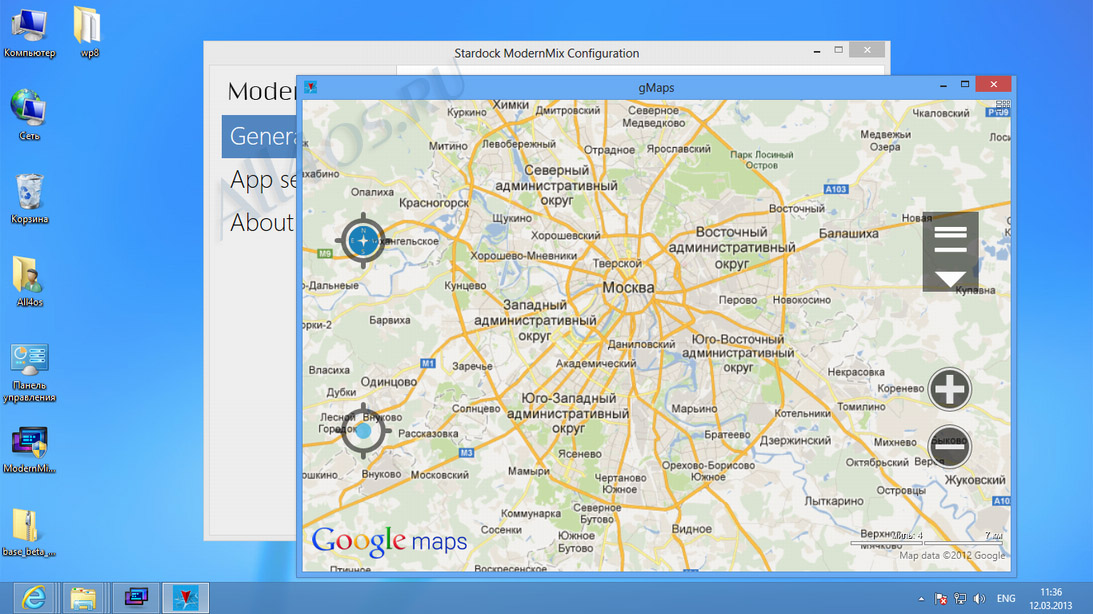Click the gMaps title bar app icon
The width and height of the screenshot is (1093, 614).
310,87
